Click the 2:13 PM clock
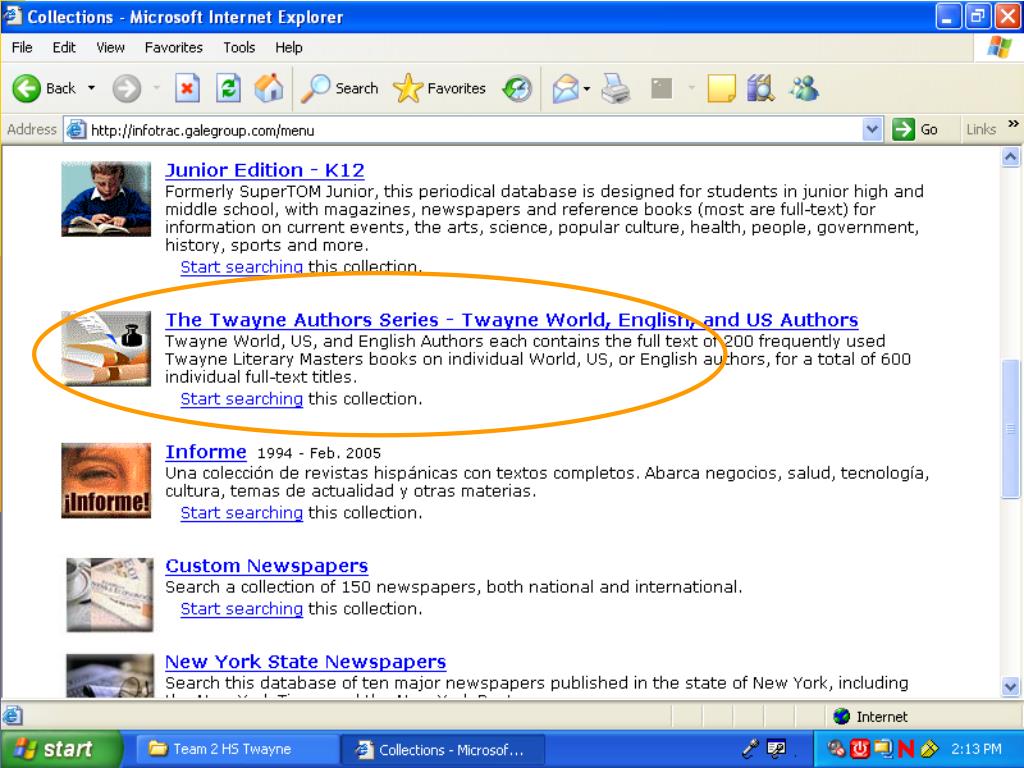The width and height of the screenshot is (1024, 768). (x=976, y=749)
